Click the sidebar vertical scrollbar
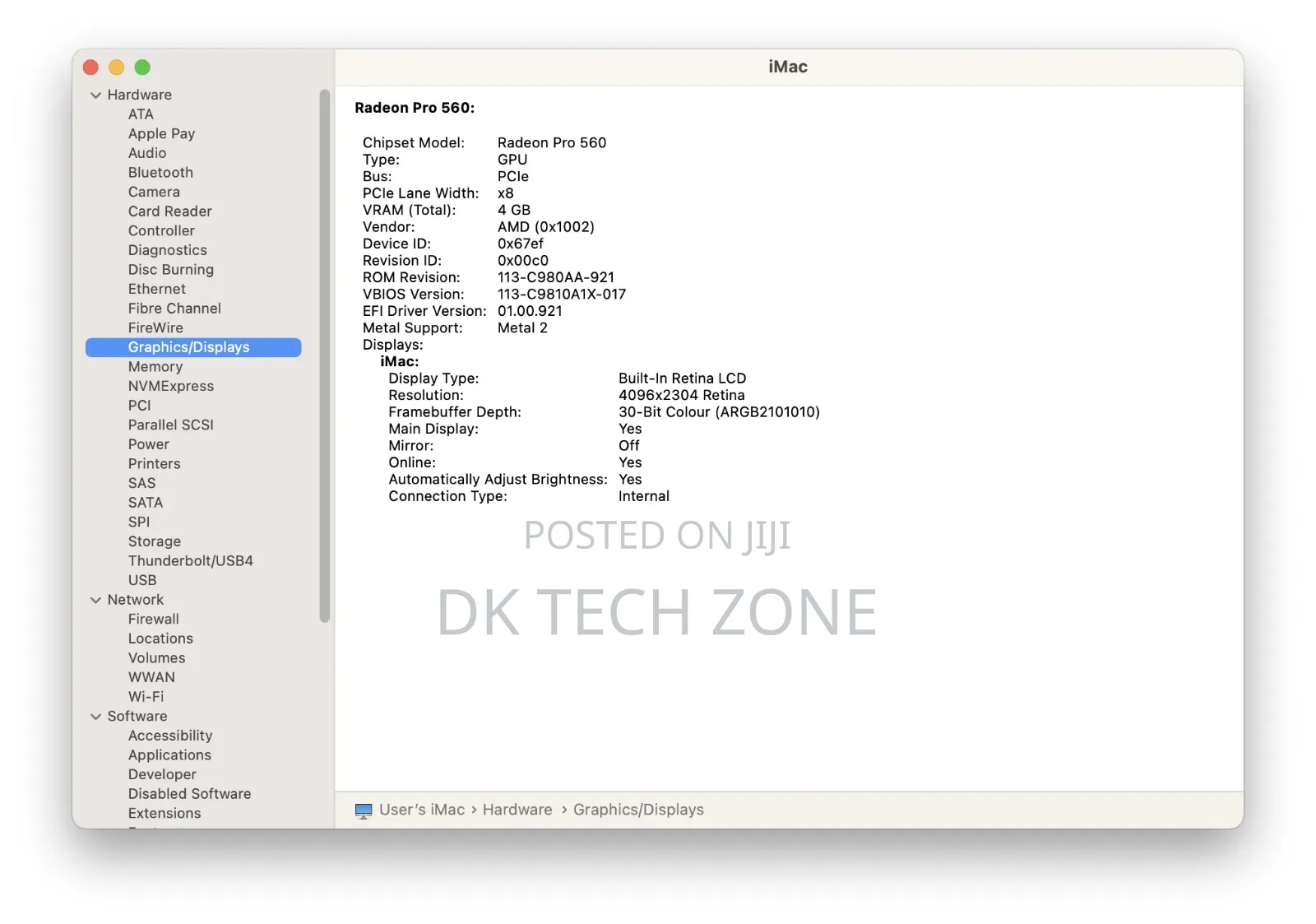 [324, 355]
